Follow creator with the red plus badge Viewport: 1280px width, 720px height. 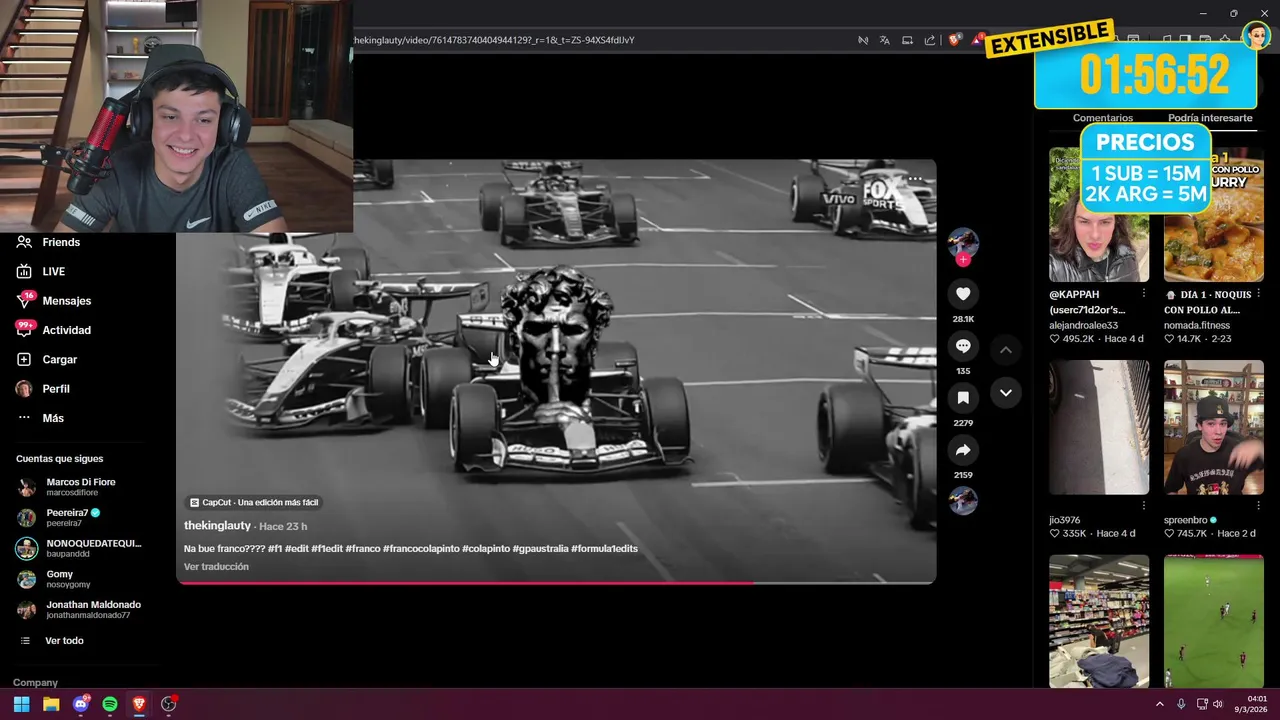[x=963, y=260]
